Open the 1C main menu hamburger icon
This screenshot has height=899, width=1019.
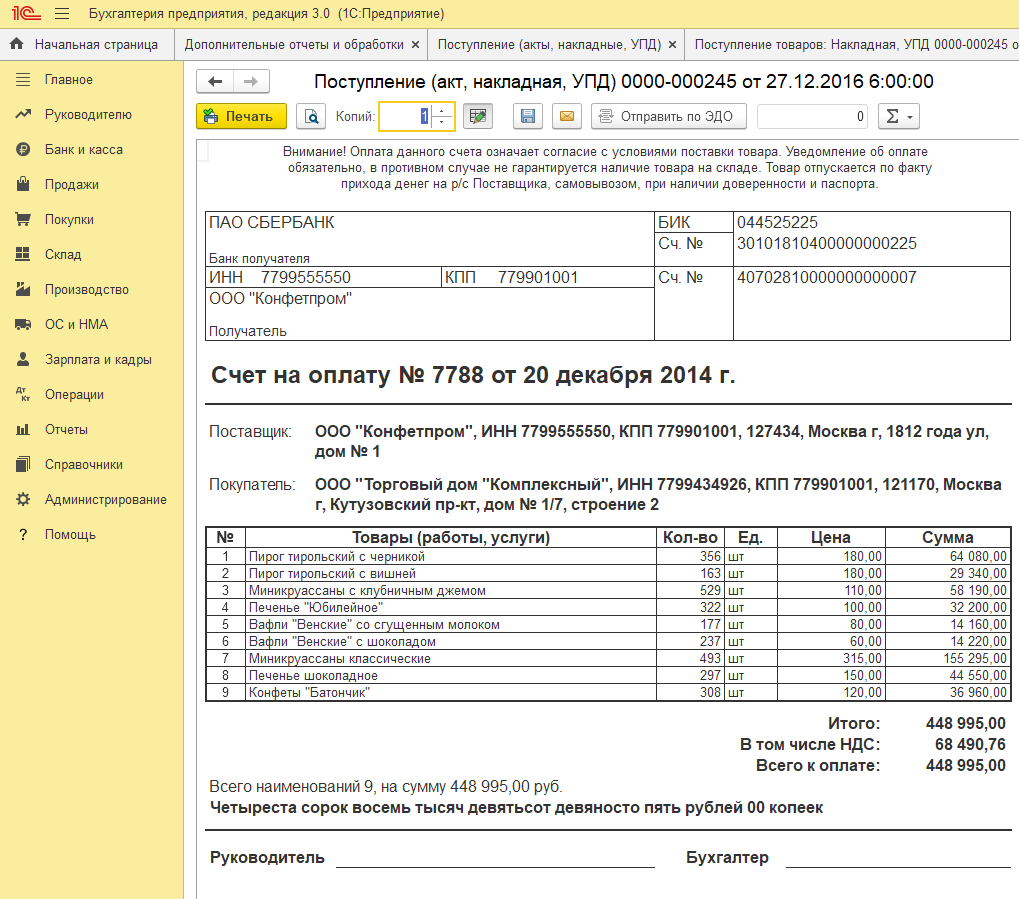62,14
